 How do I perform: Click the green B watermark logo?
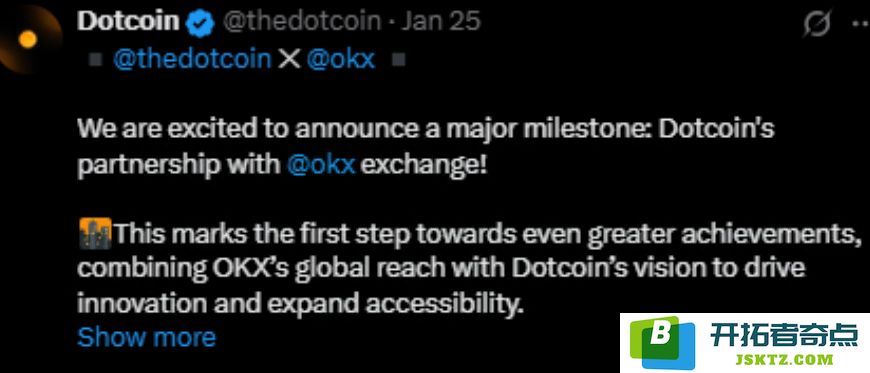click(663, 340)
